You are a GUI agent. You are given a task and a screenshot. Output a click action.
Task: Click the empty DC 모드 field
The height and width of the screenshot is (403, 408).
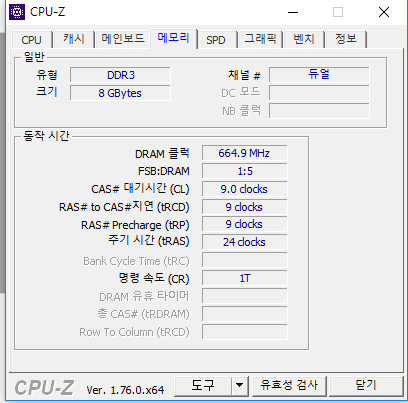click(x=319, y=93)
